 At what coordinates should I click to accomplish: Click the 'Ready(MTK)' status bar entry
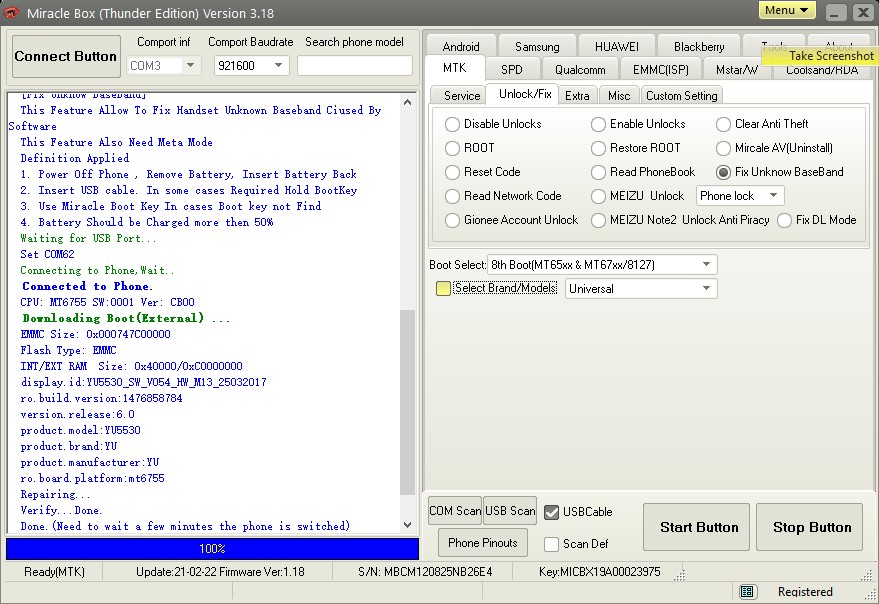tap(54, 572)
